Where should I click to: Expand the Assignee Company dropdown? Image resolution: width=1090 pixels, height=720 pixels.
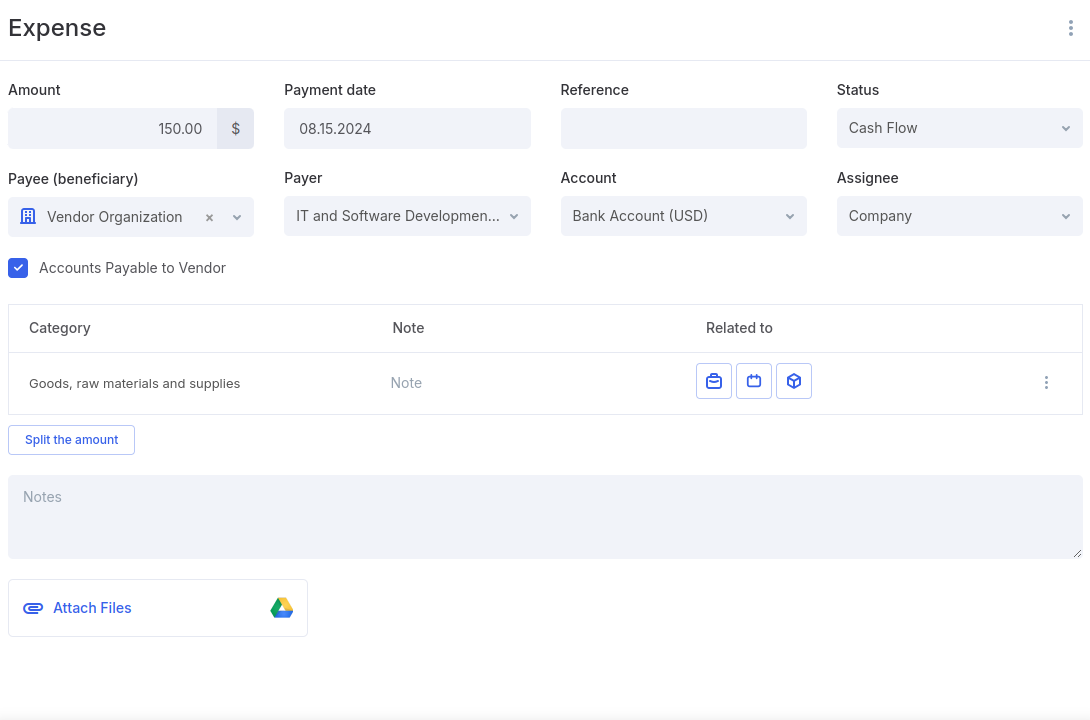pos(958,216)
